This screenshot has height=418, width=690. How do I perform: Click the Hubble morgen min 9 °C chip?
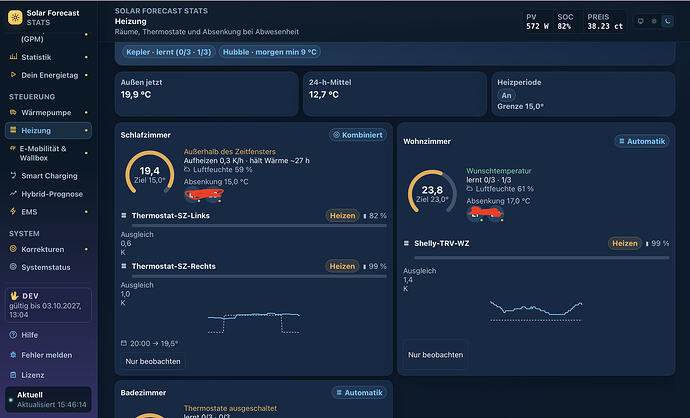click(x=270, y=52)
